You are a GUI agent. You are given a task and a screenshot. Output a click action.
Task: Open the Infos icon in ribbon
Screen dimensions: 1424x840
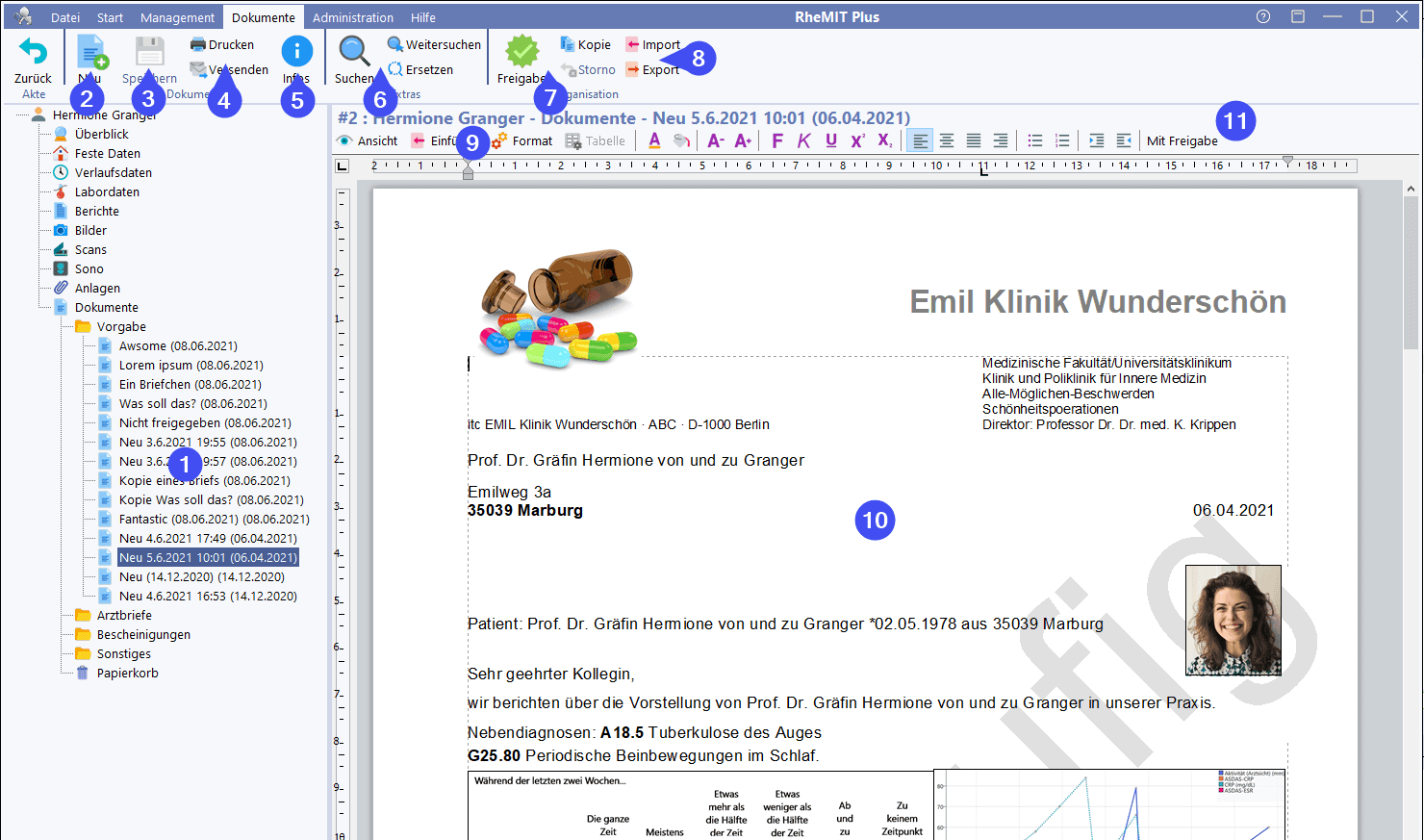[296, 52]
